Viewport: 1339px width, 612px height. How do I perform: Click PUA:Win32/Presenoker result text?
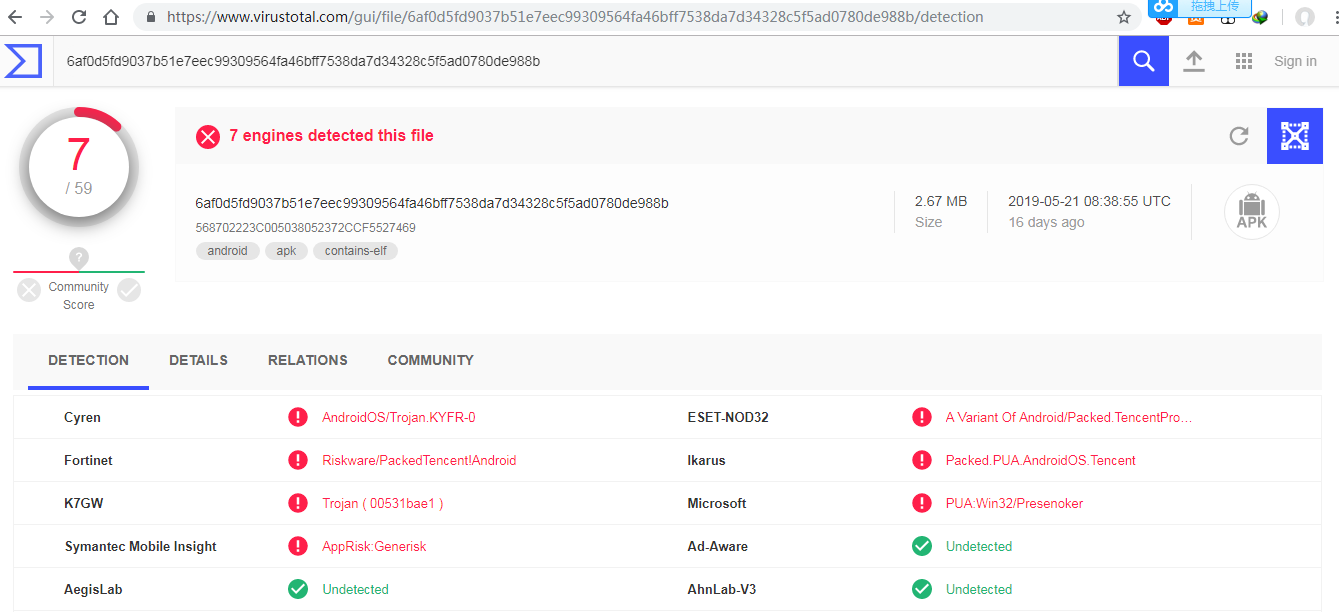tap(1014, 504)
